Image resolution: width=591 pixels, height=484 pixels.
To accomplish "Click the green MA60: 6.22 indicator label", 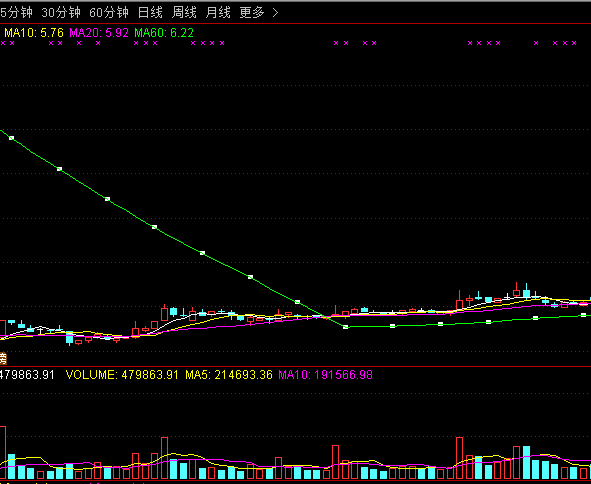I will tap(164, 33).
